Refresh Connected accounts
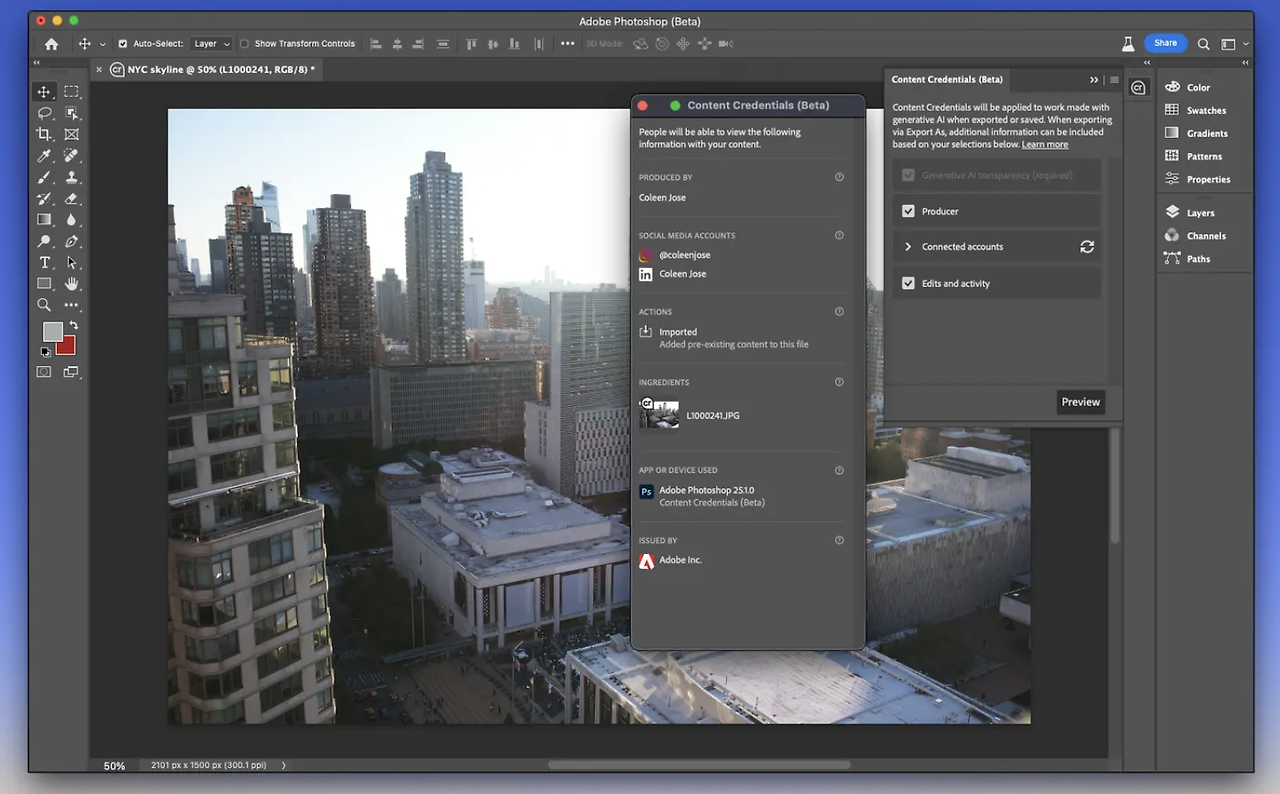Viewport: 1280px width, 794px height. click(1087, 247)
